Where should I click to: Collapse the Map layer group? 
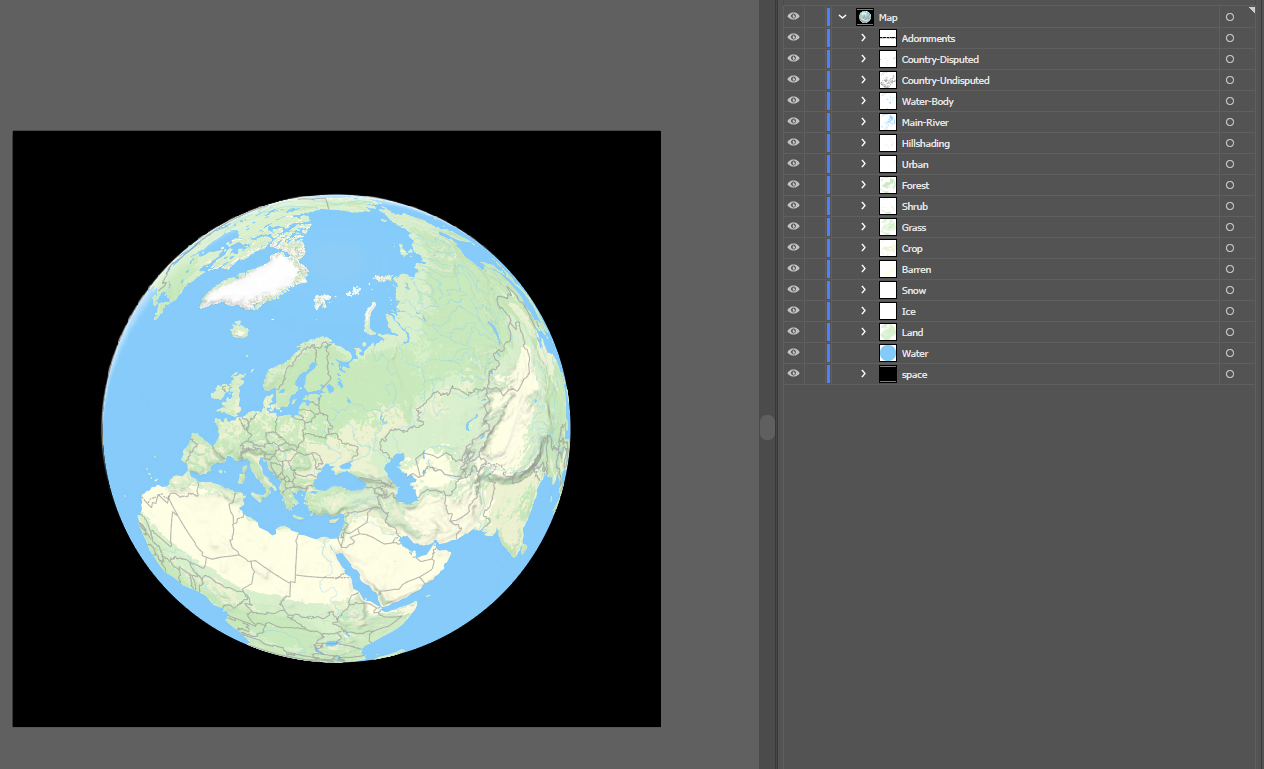point(842,17)
